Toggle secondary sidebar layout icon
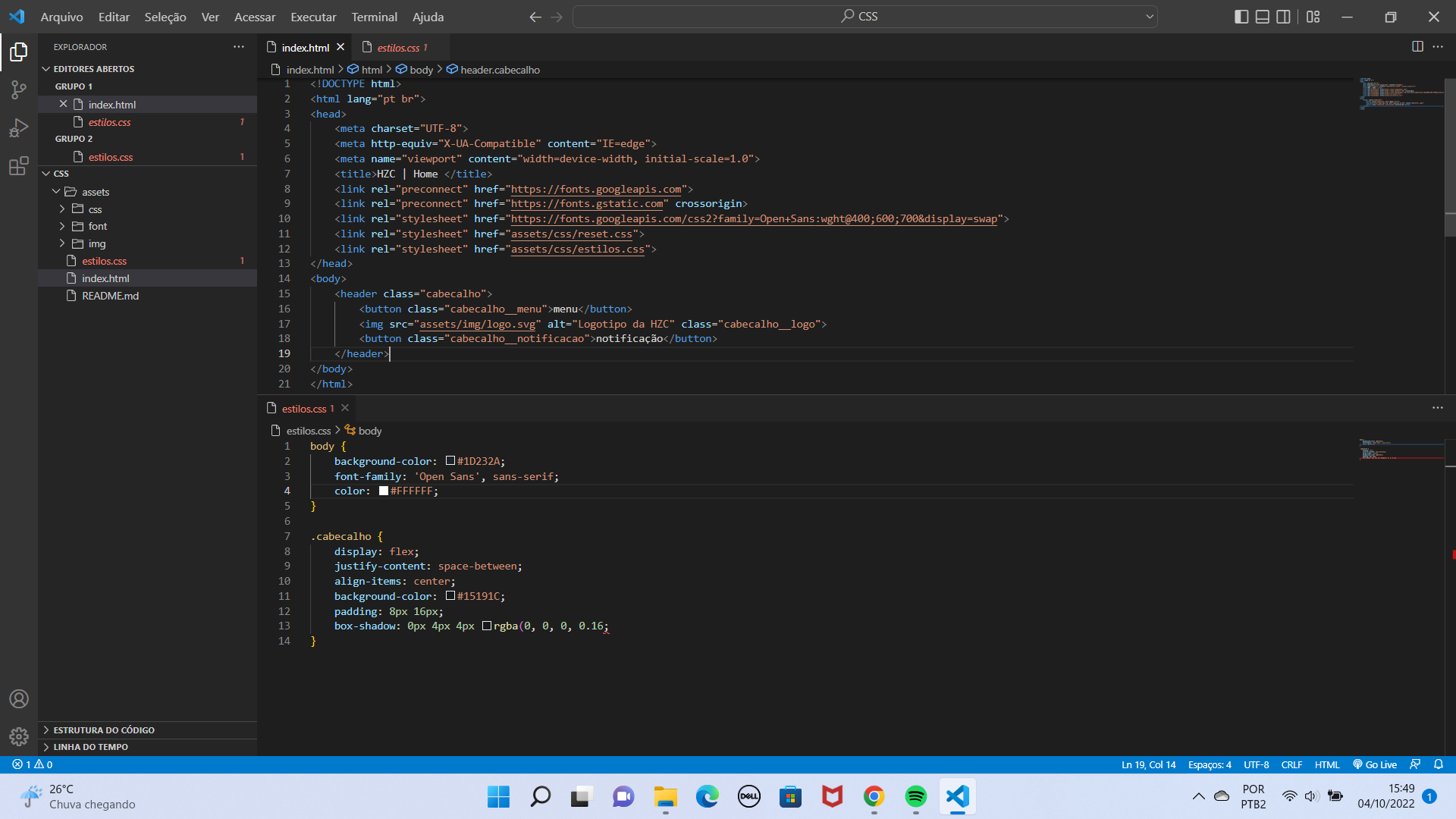This screenshot has height=819, width=1456. [1283, 17]
